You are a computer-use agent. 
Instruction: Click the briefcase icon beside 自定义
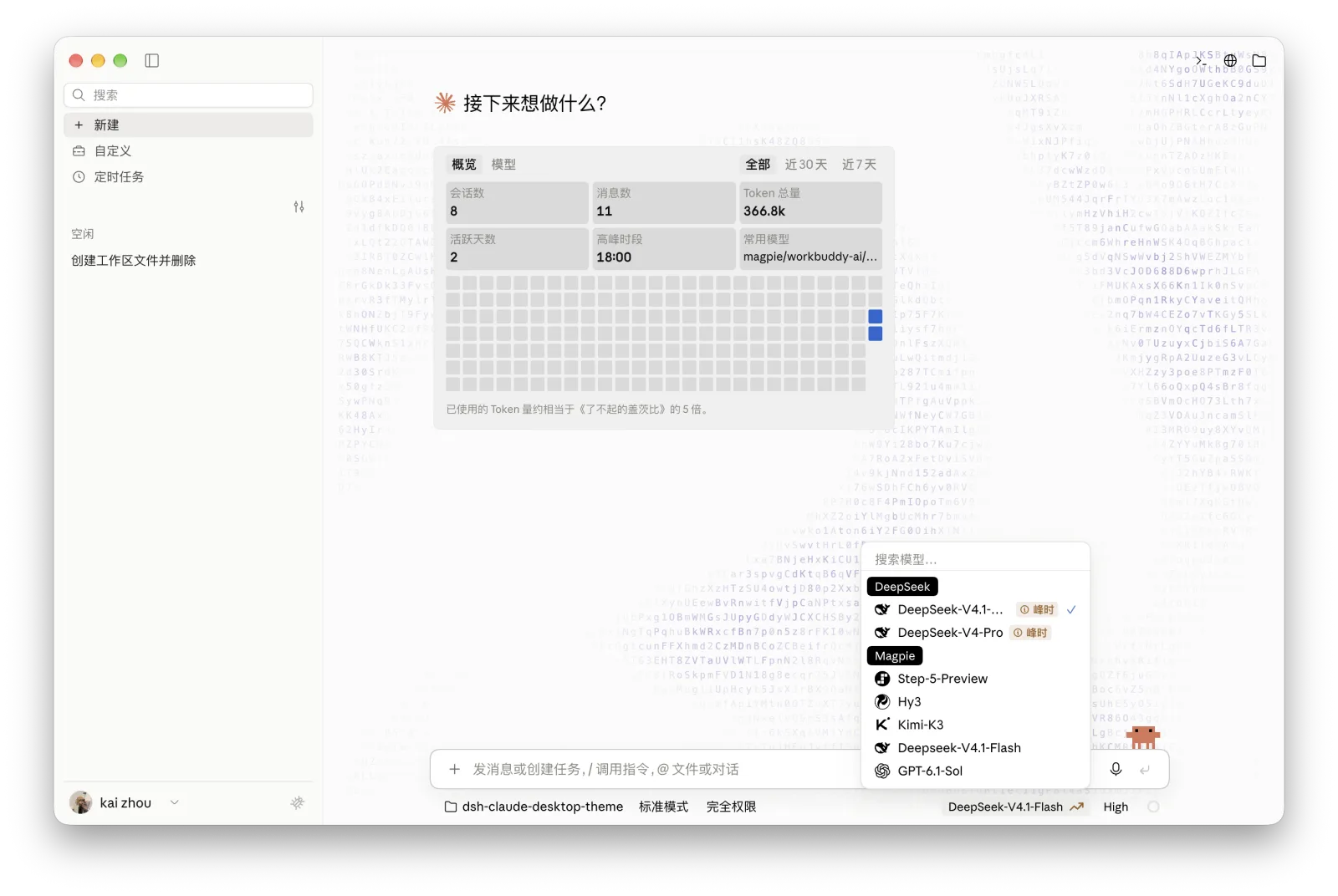(79, 150)
